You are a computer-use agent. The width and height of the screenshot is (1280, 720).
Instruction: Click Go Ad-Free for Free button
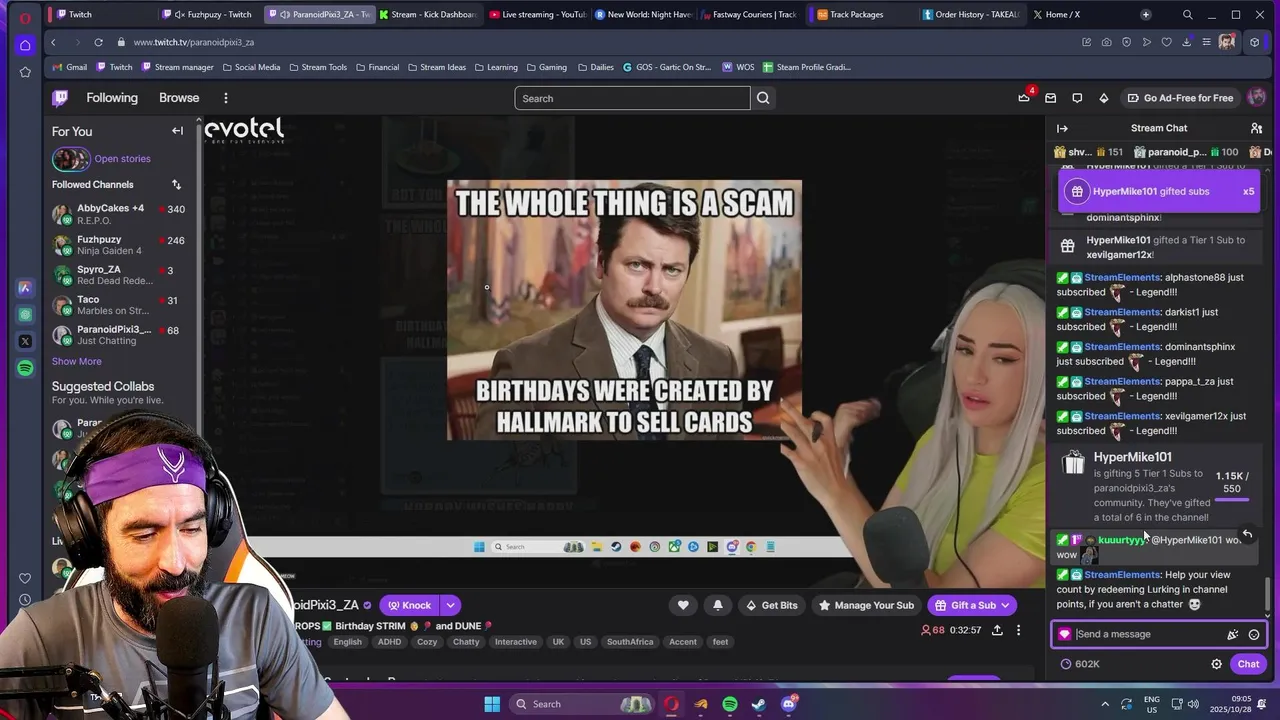click(x=1180, y=98)
